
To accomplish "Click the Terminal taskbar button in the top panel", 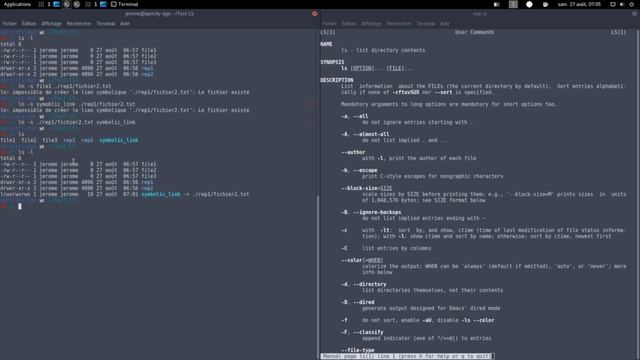I will coord(124,4).
